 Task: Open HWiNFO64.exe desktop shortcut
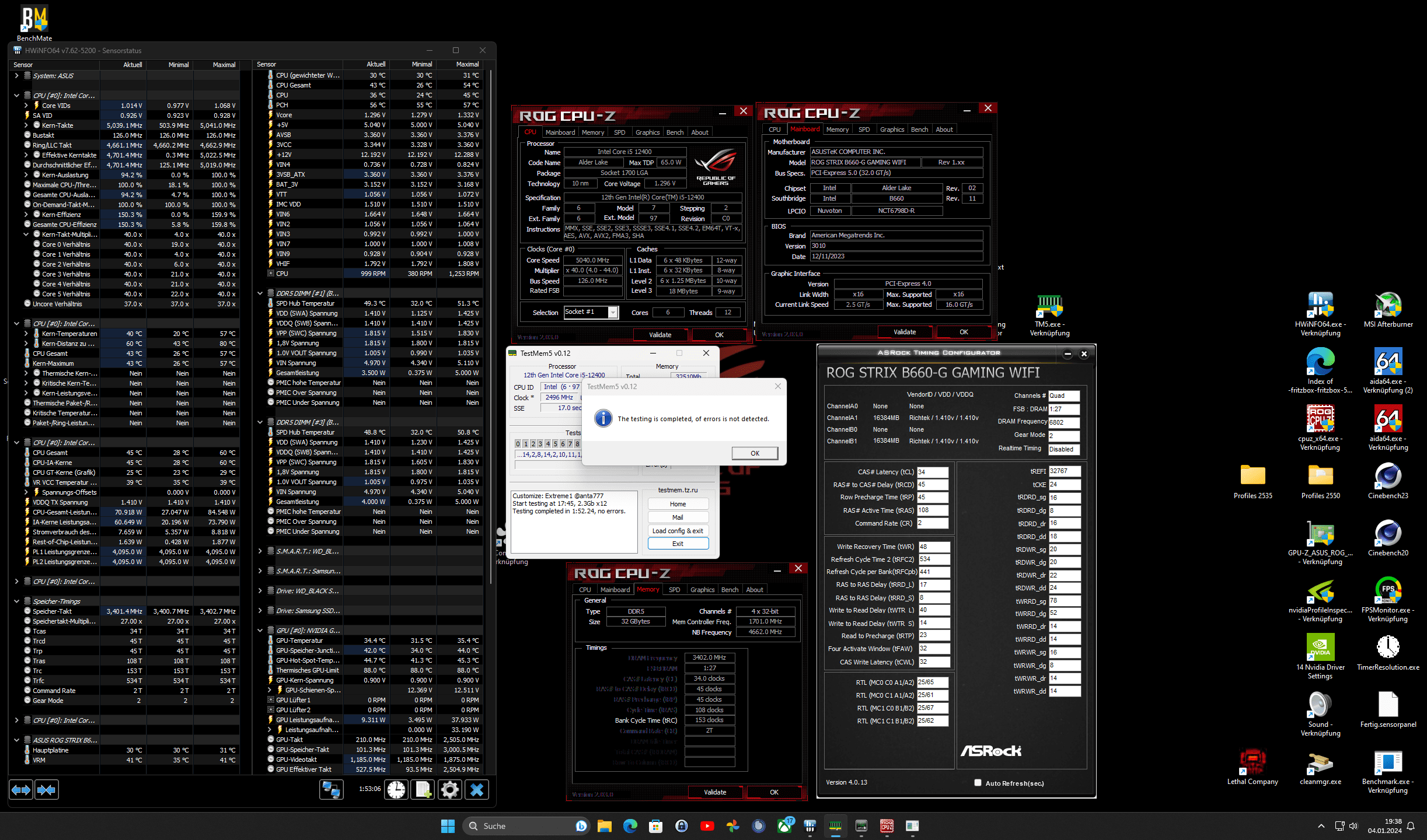pos(1320,315)
